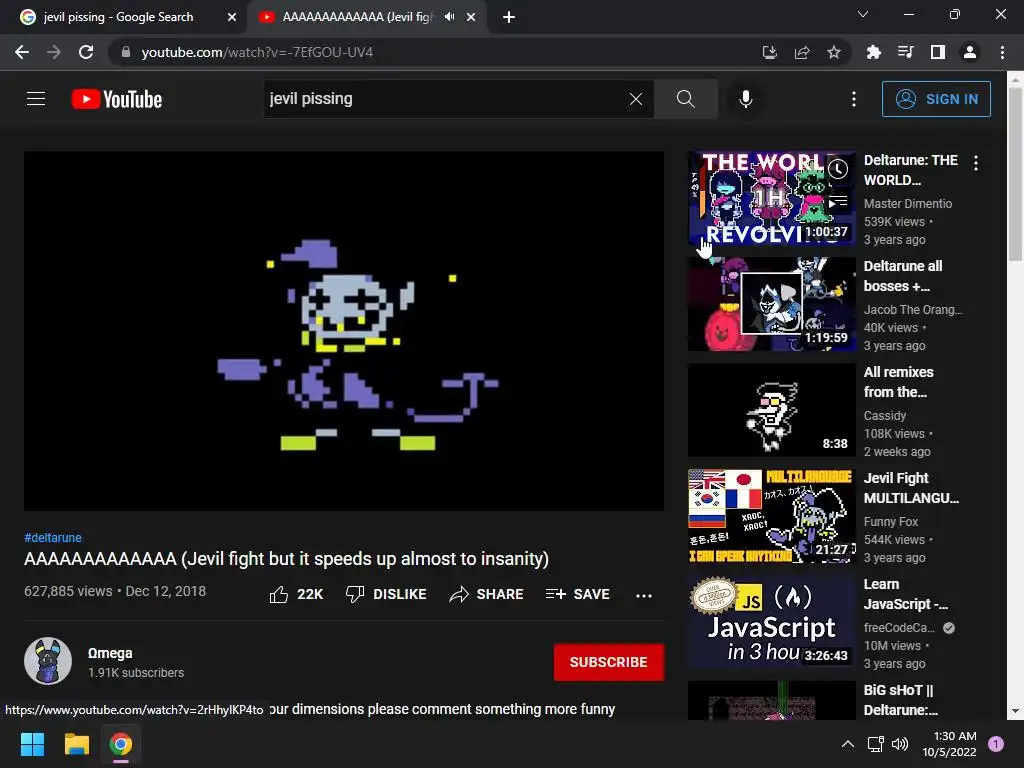1024x768 pixels.
Task: Click the install app icon in address bar
Action: (770, 52)
